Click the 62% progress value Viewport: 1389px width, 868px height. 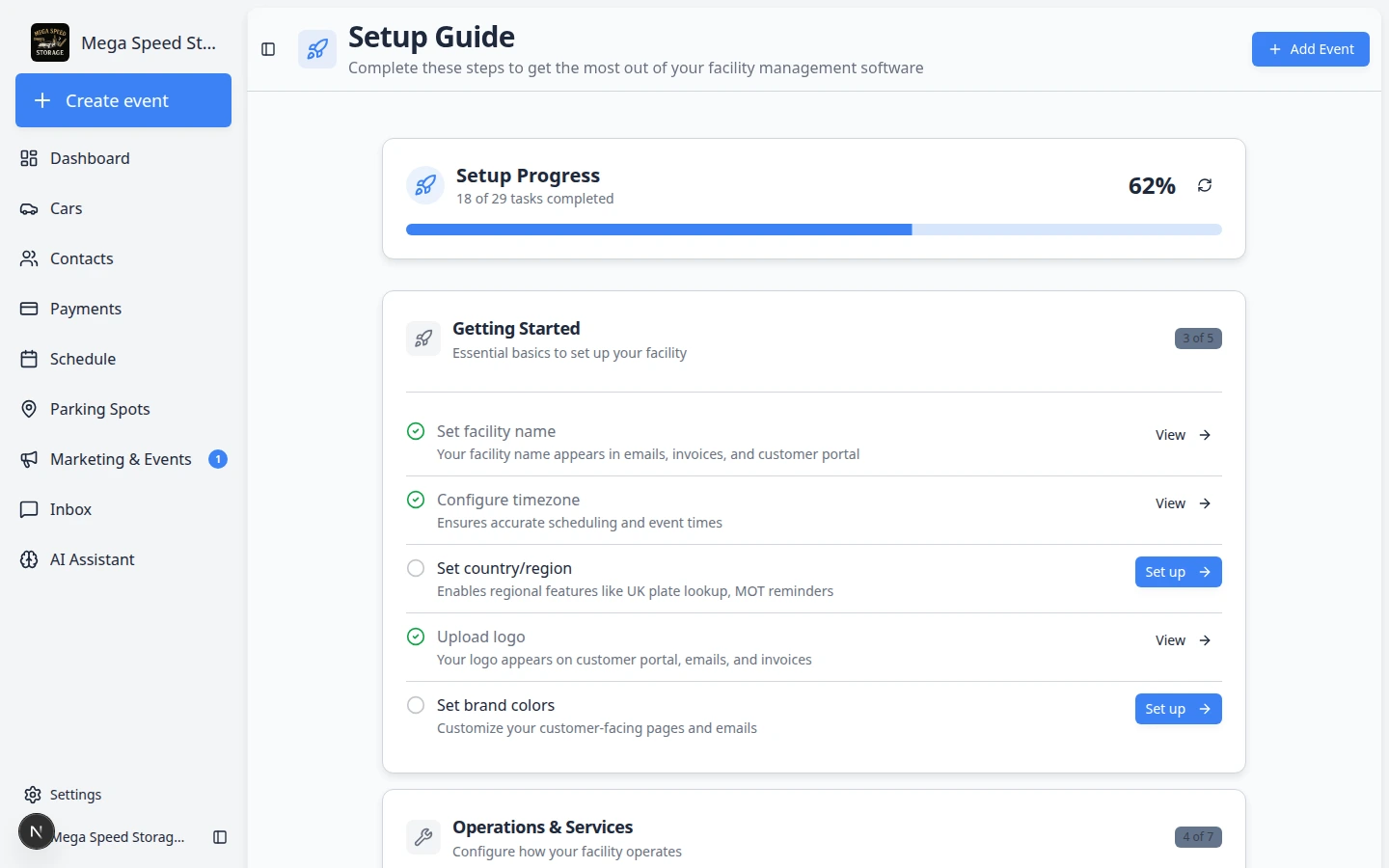[x=1152, y=186]
